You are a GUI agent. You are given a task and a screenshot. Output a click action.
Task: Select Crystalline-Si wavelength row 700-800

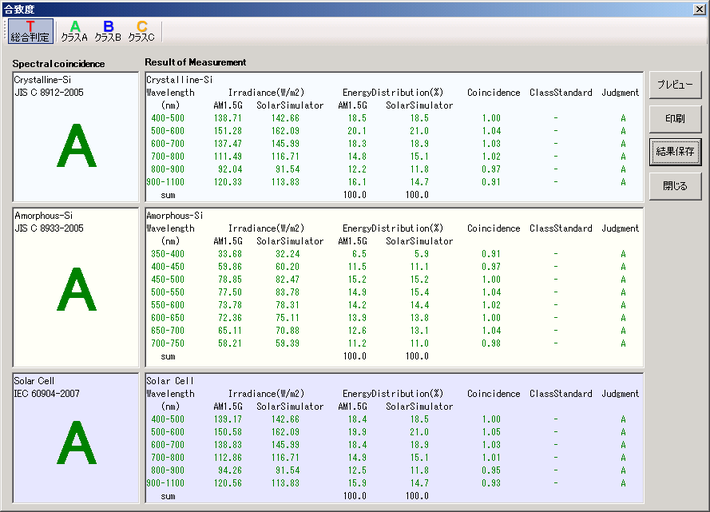click(168, 156)
